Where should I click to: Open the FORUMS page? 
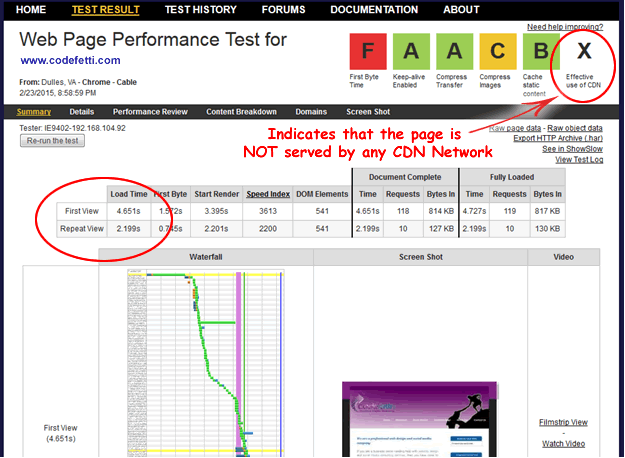[x=283, y=10]
